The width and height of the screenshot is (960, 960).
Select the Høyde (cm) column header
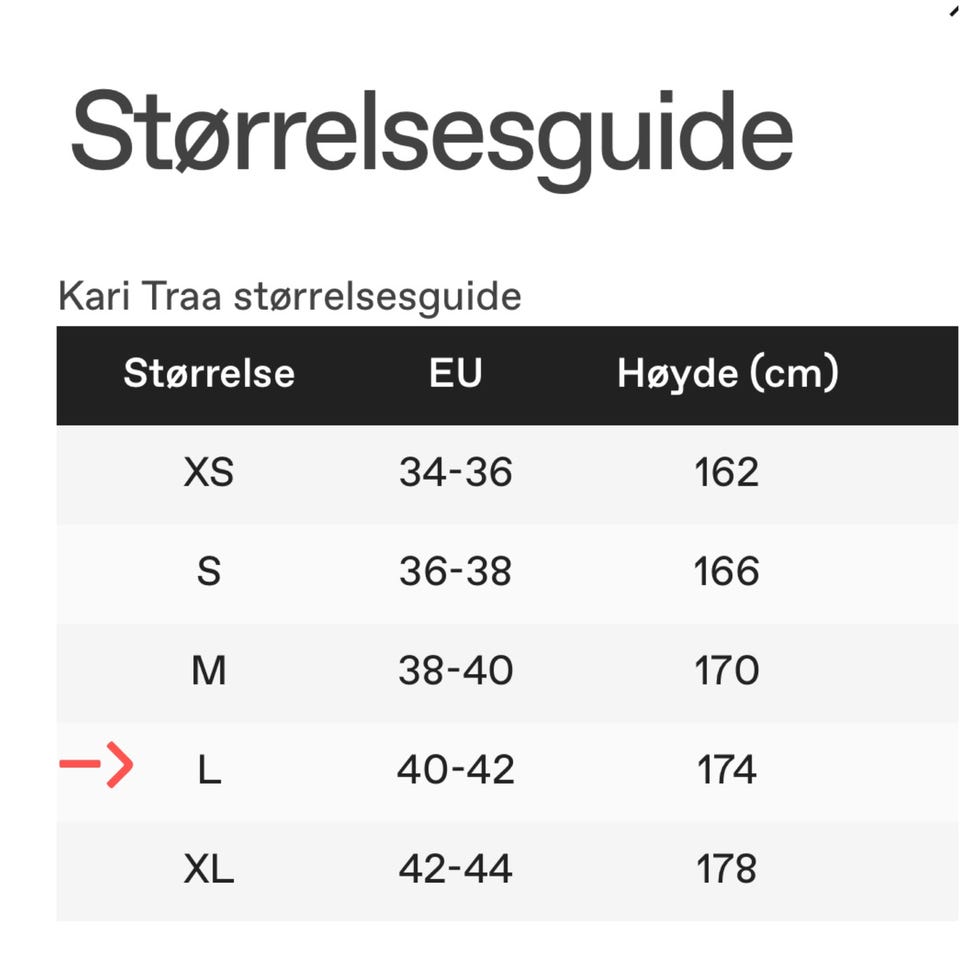pos(727,374)
